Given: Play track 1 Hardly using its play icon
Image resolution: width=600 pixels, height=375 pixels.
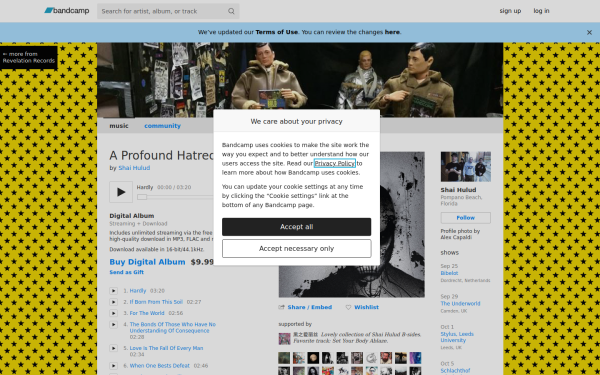Looking at the screenshot, I should 113,291.
